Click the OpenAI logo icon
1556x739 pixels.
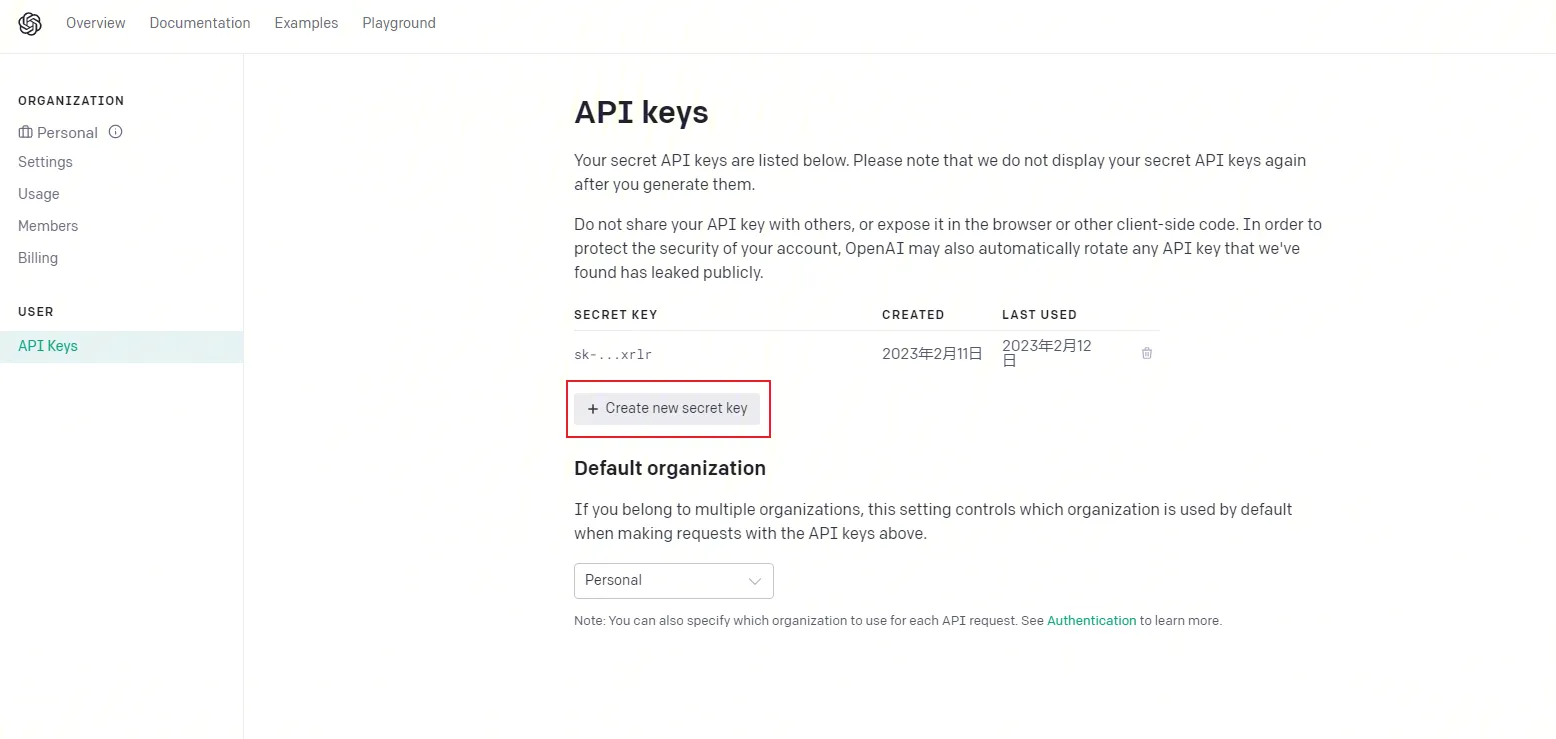(30, 23)
